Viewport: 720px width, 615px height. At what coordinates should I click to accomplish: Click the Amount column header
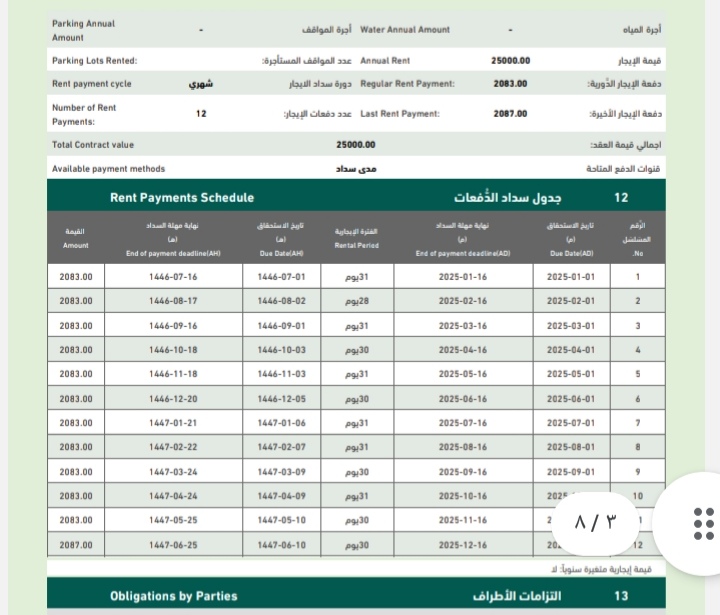click(x=76, y=237)
